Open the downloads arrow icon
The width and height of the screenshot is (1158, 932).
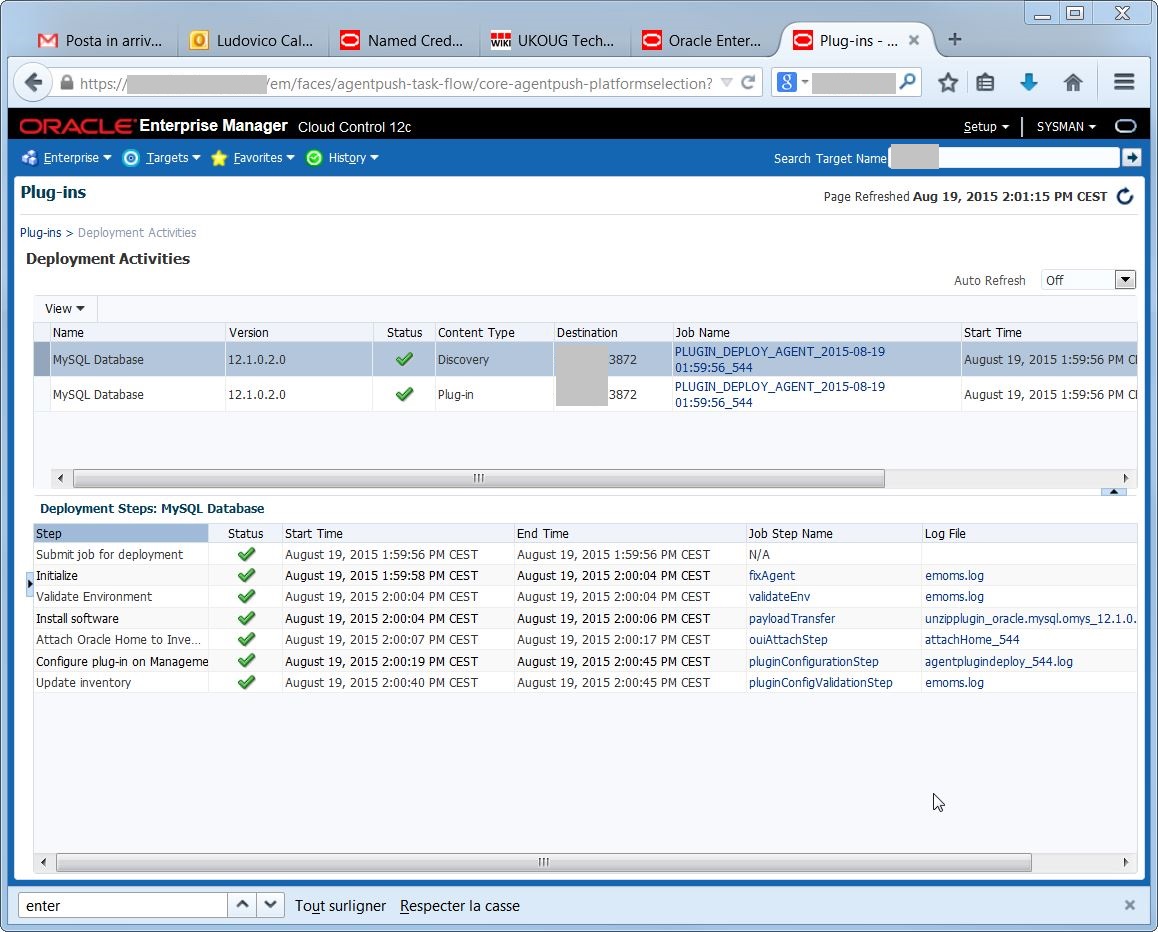point(1029,82)
